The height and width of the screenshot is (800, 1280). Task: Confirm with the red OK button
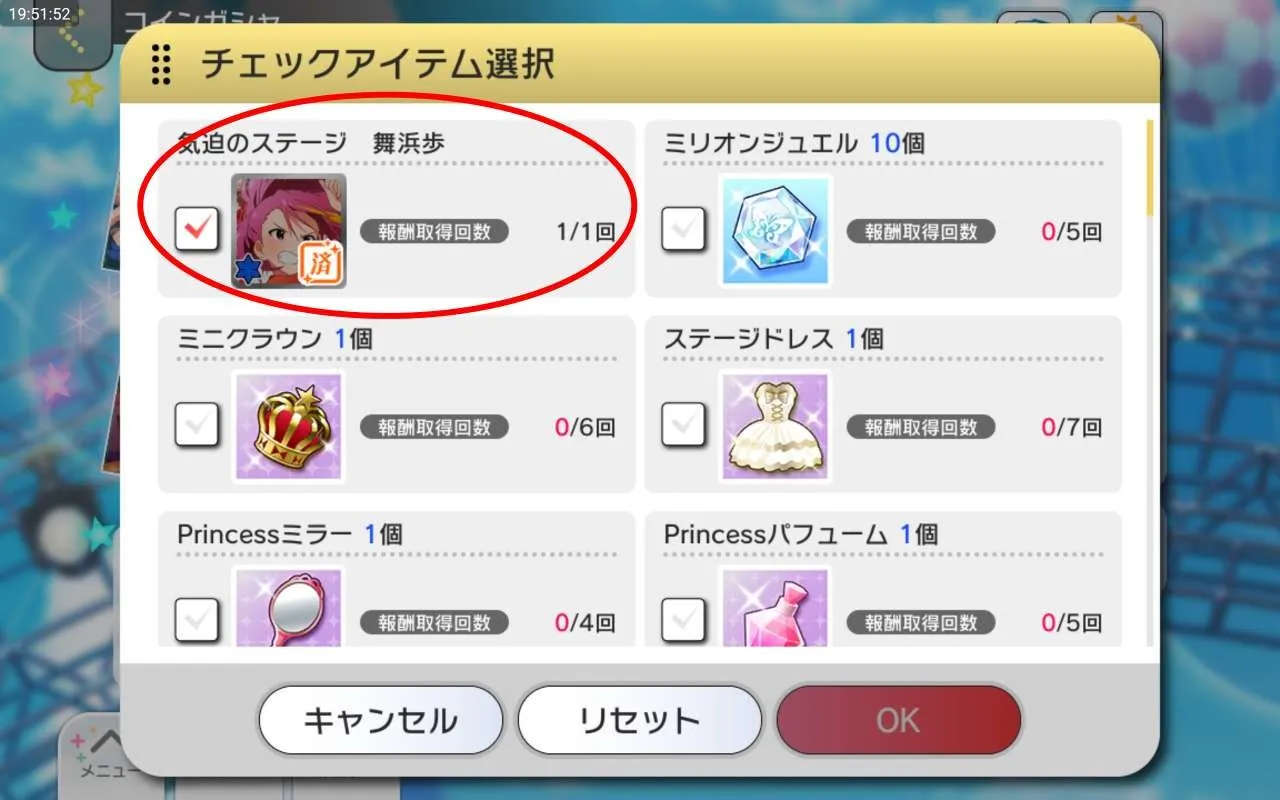pyautogui.click(x=898, y=720)
